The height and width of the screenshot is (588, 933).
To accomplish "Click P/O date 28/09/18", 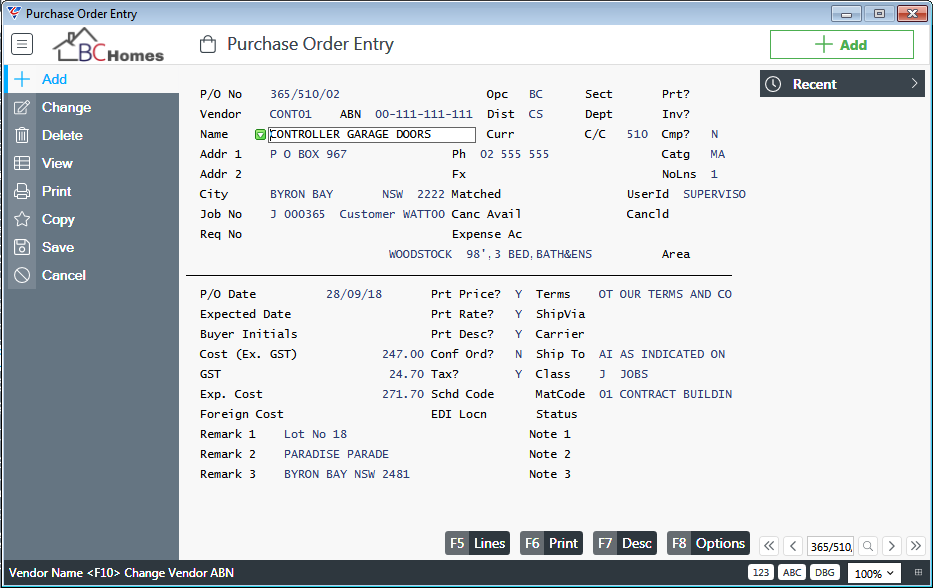I will (x=354, y=294).
